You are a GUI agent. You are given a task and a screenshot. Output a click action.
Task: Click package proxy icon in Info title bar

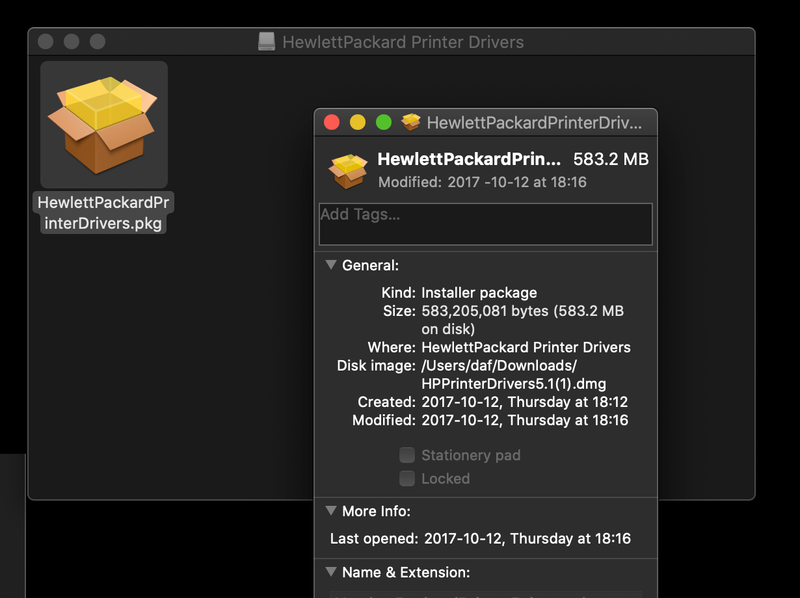pos(410,123)
